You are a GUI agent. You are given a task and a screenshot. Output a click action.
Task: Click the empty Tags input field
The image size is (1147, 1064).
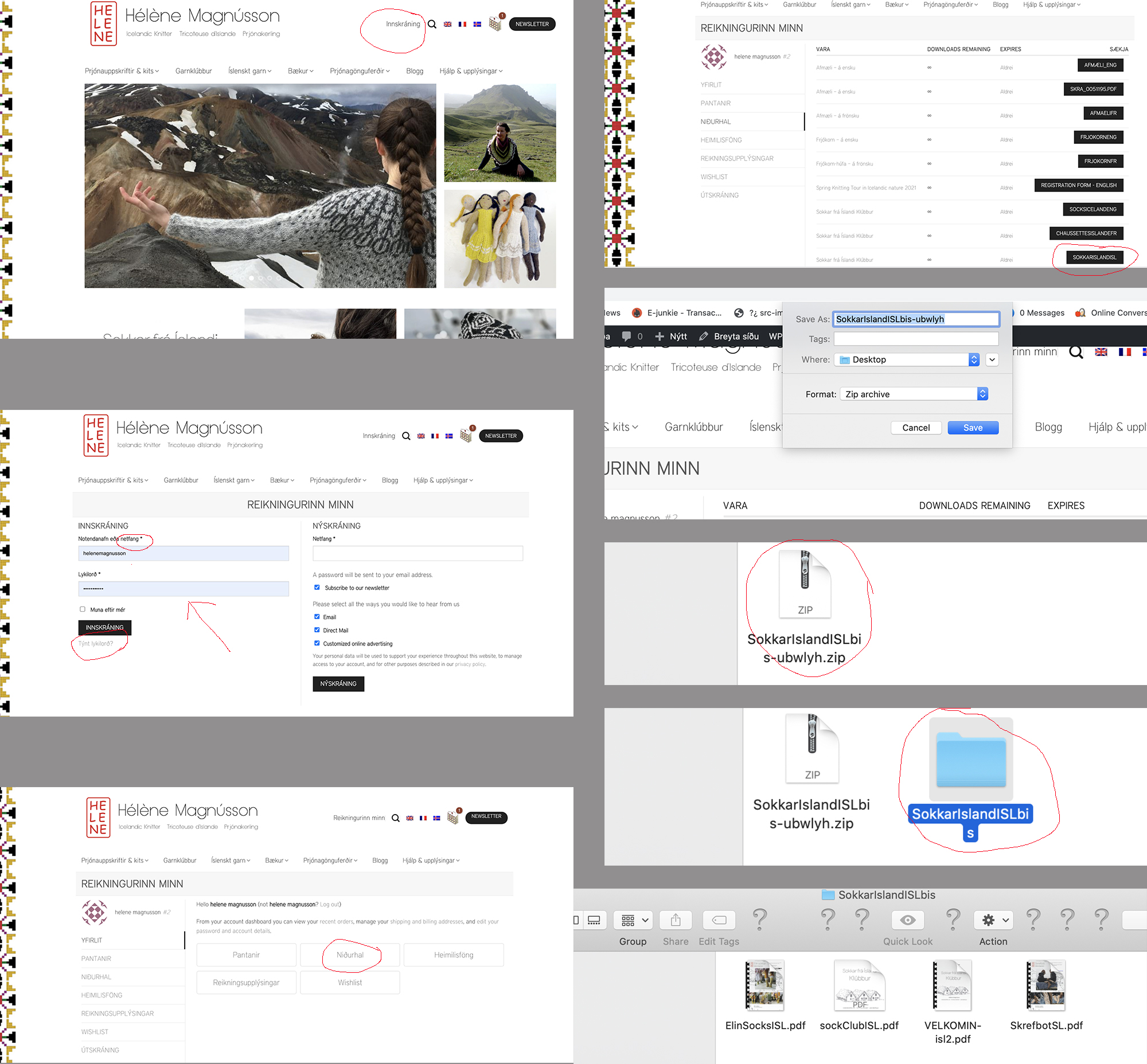916,339
